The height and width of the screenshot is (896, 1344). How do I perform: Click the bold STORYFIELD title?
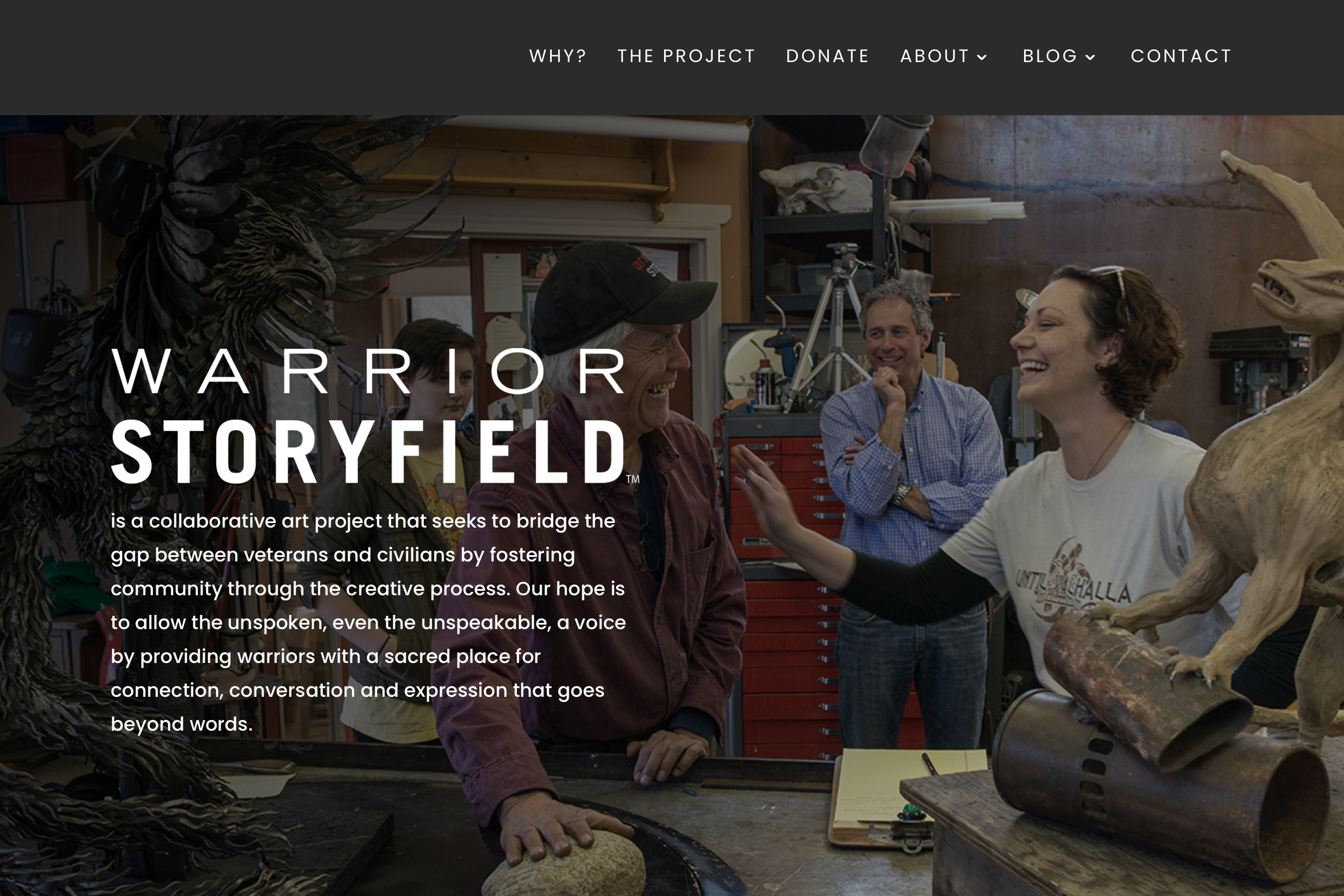(x=368, y=451)
